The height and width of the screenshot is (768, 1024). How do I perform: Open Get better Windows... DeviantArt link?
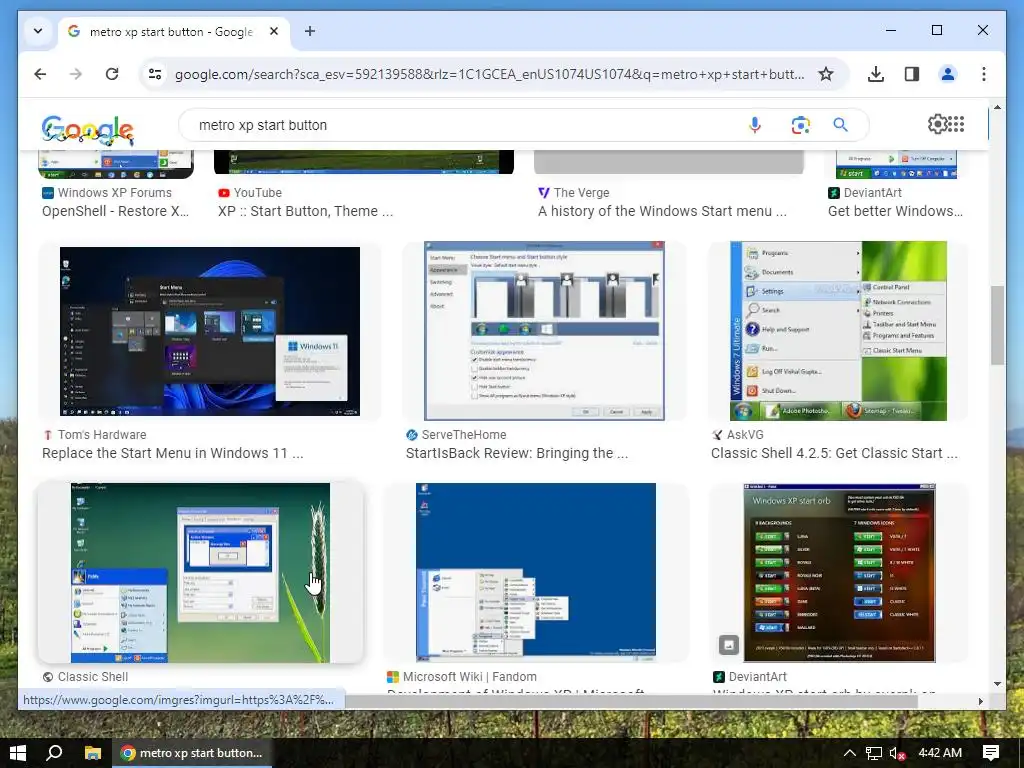[895, 211]
